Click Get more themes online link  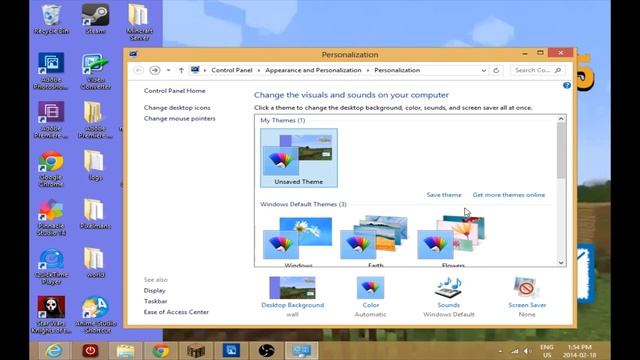(509, 195)
